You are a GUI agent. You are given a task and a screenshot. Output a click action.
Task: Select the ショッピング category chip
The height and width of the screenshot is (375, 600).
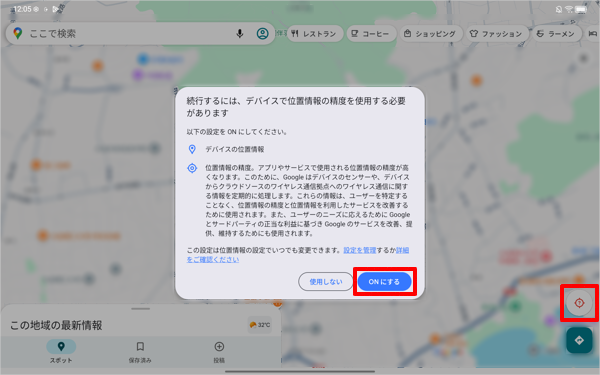coord(430,34)
